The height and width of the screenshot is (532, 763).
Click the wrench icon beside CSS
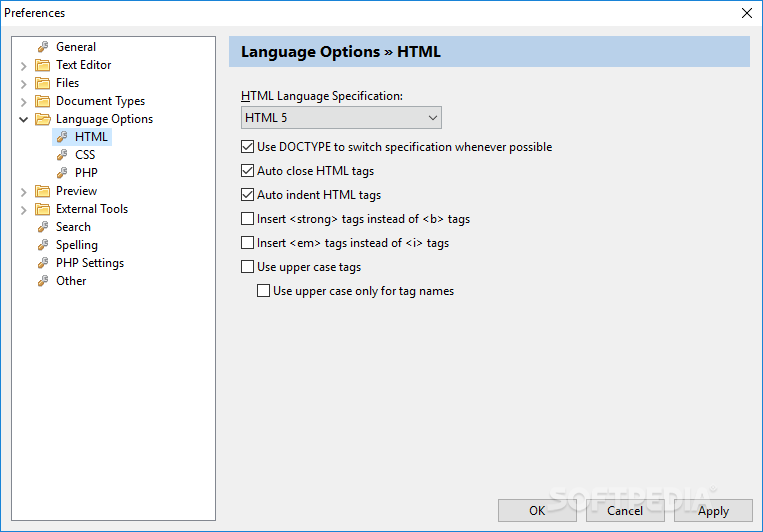tap(62, 155)
